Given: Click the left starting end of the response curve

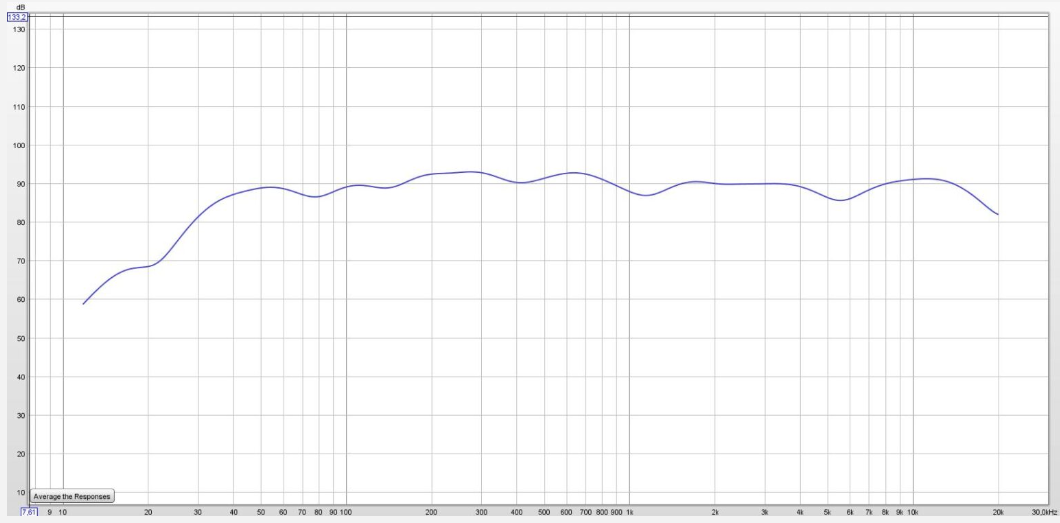Looking at the screenshot, I should point(83,304).
